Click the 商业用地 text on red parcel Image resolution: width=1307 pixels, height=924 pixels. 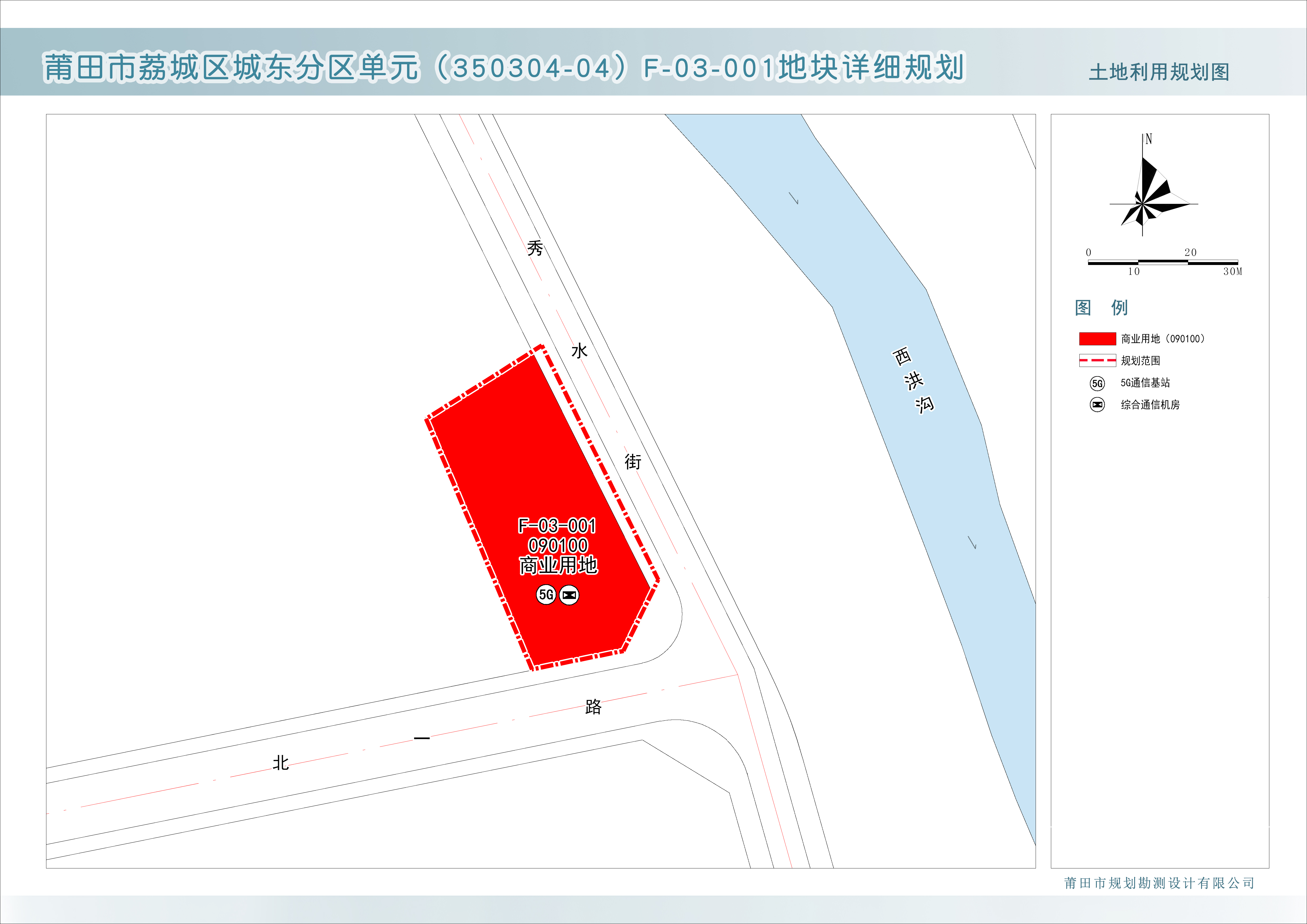[558, 566]
